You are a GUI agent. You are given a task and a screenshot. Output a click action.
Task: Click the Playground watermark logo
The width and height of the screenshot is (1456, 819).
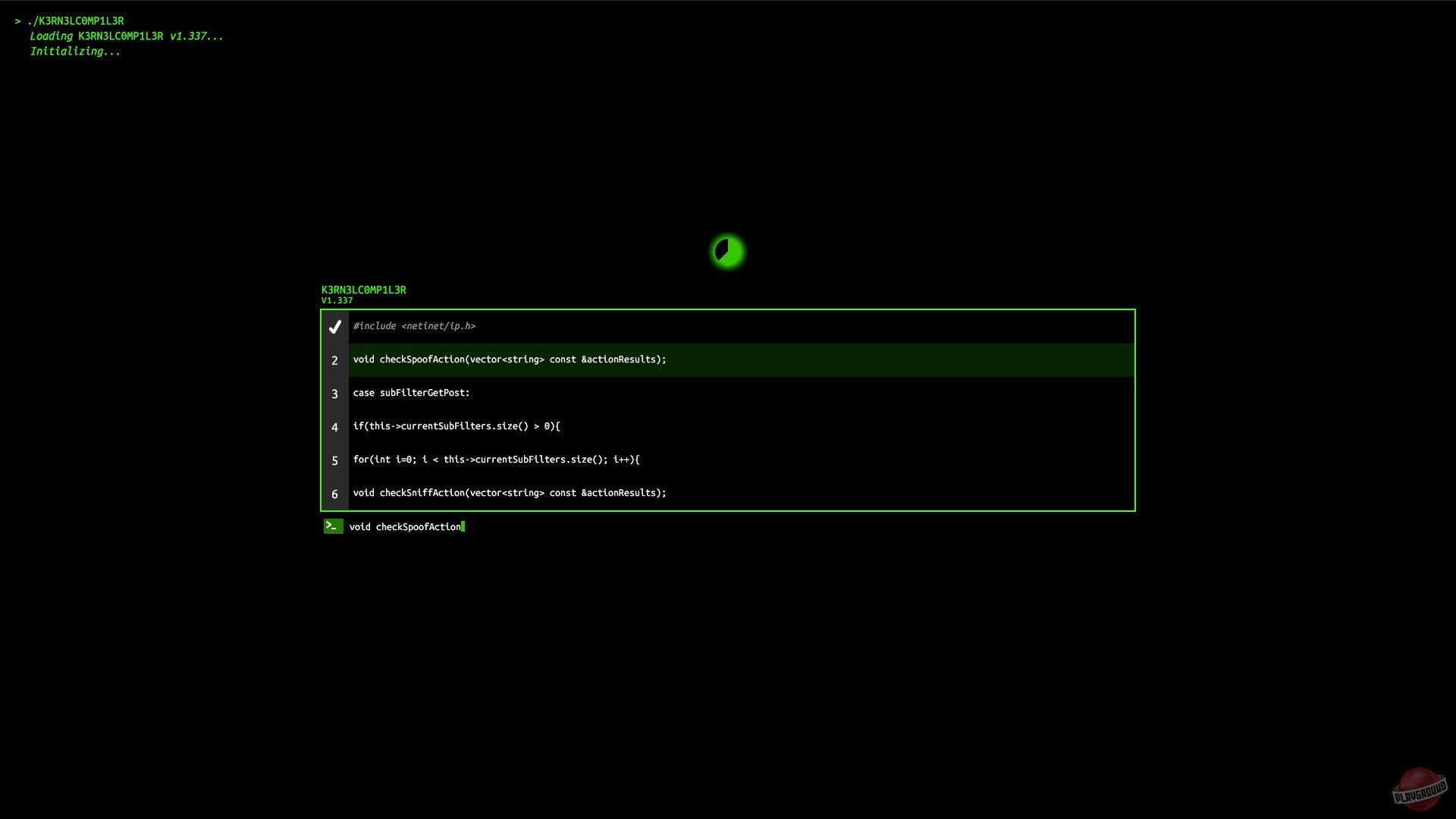[1420, 790]
